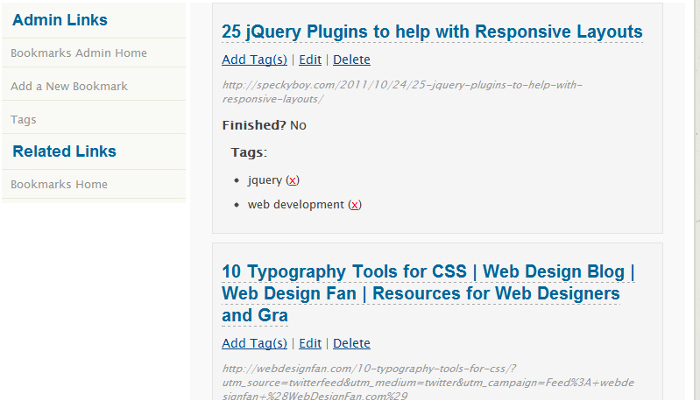The width and height of the screenshot is (700, 400).
Task: Click the Admin Links sidebar heading
Action: [x=60, y=20]
